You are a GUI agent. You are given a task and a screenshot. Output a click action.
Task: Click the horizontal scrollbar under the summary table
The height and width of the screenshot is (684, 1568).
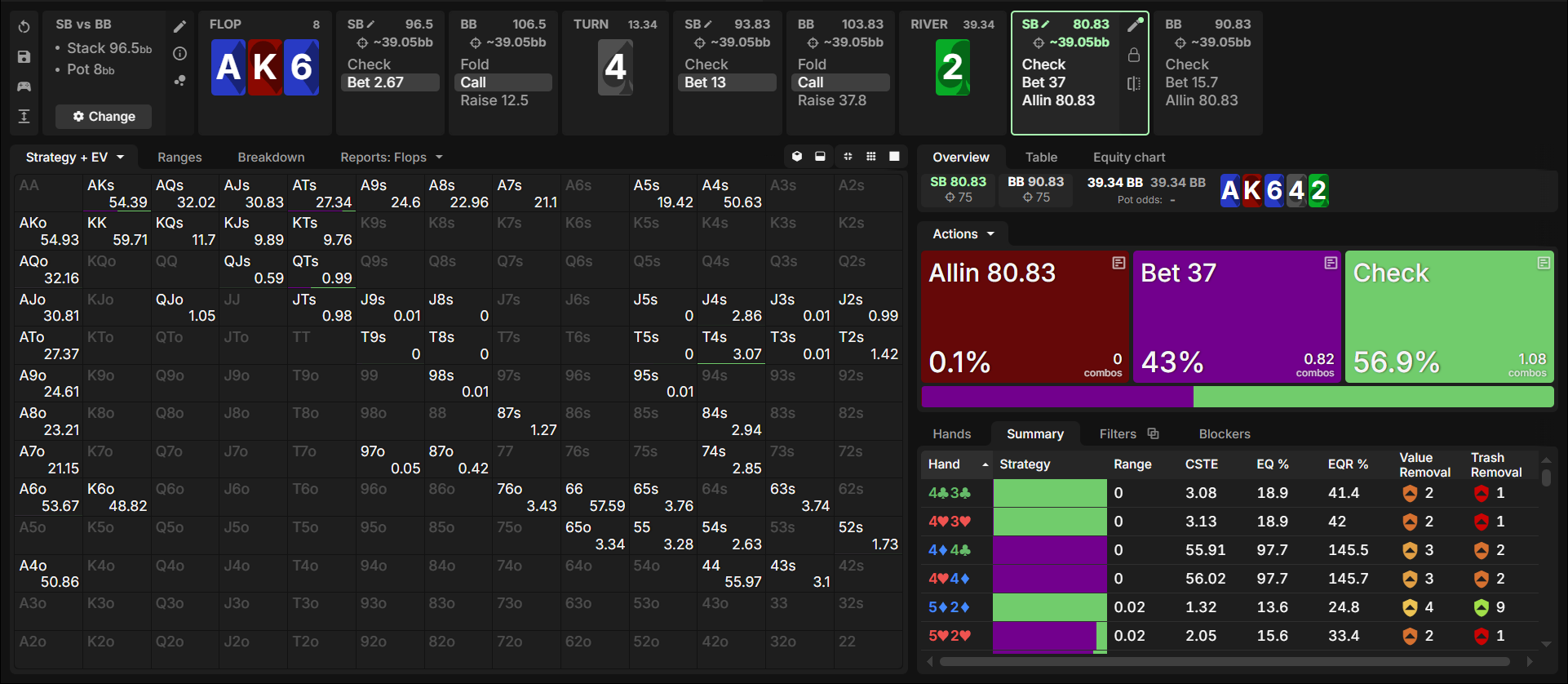[1224, 661]
